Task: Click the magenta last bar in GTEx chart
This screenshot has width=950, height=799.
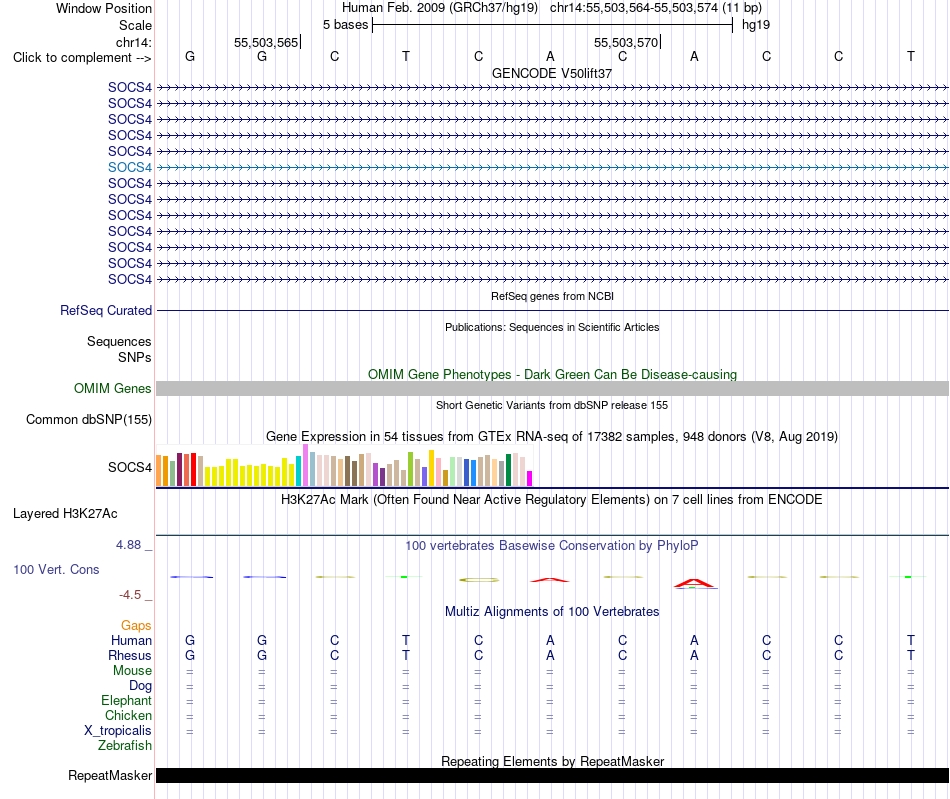Action: (x=530, y=479)
